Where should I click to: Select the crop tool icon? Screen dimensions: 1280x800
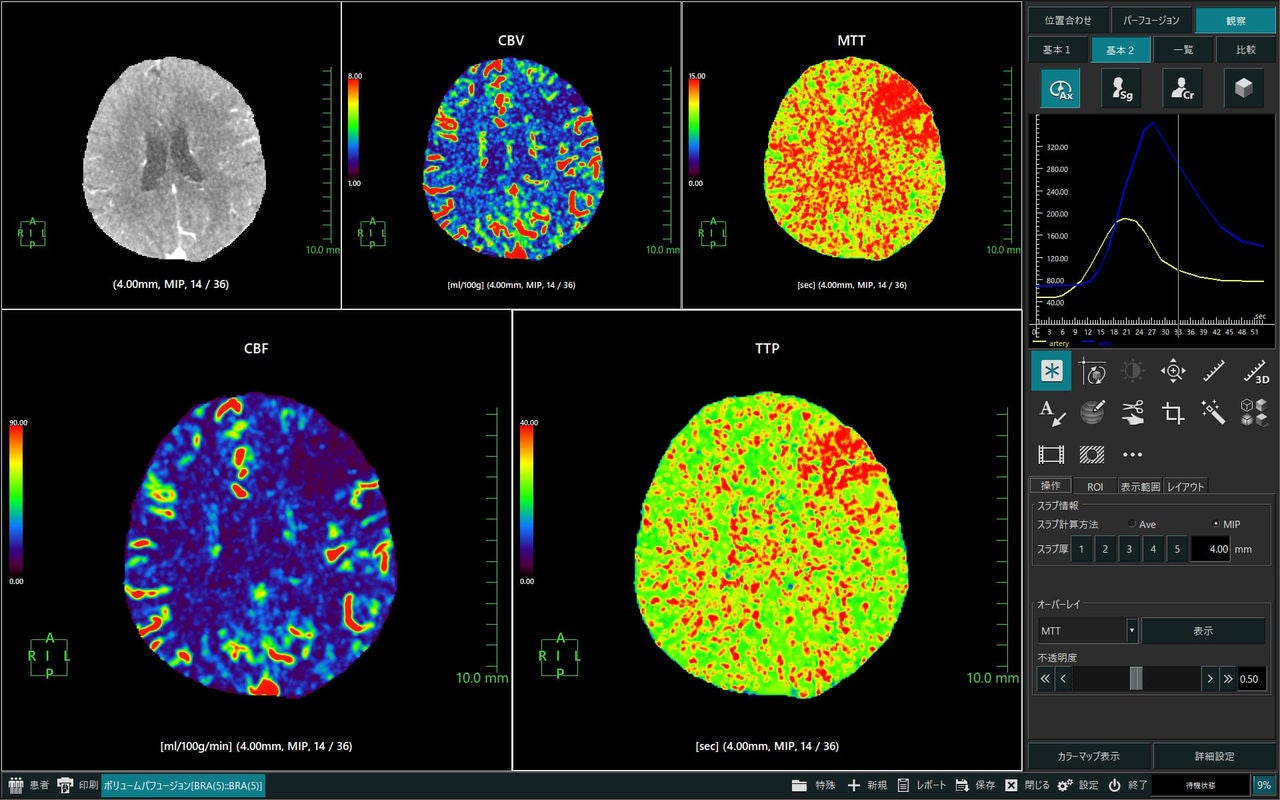[x=1173, y=412]
